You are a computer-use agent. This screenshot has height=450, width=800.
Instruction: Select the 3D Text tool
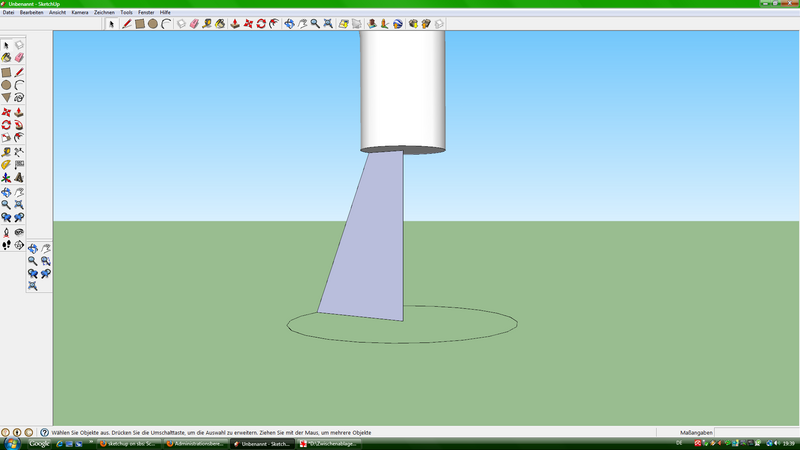[x=19, y=177]
